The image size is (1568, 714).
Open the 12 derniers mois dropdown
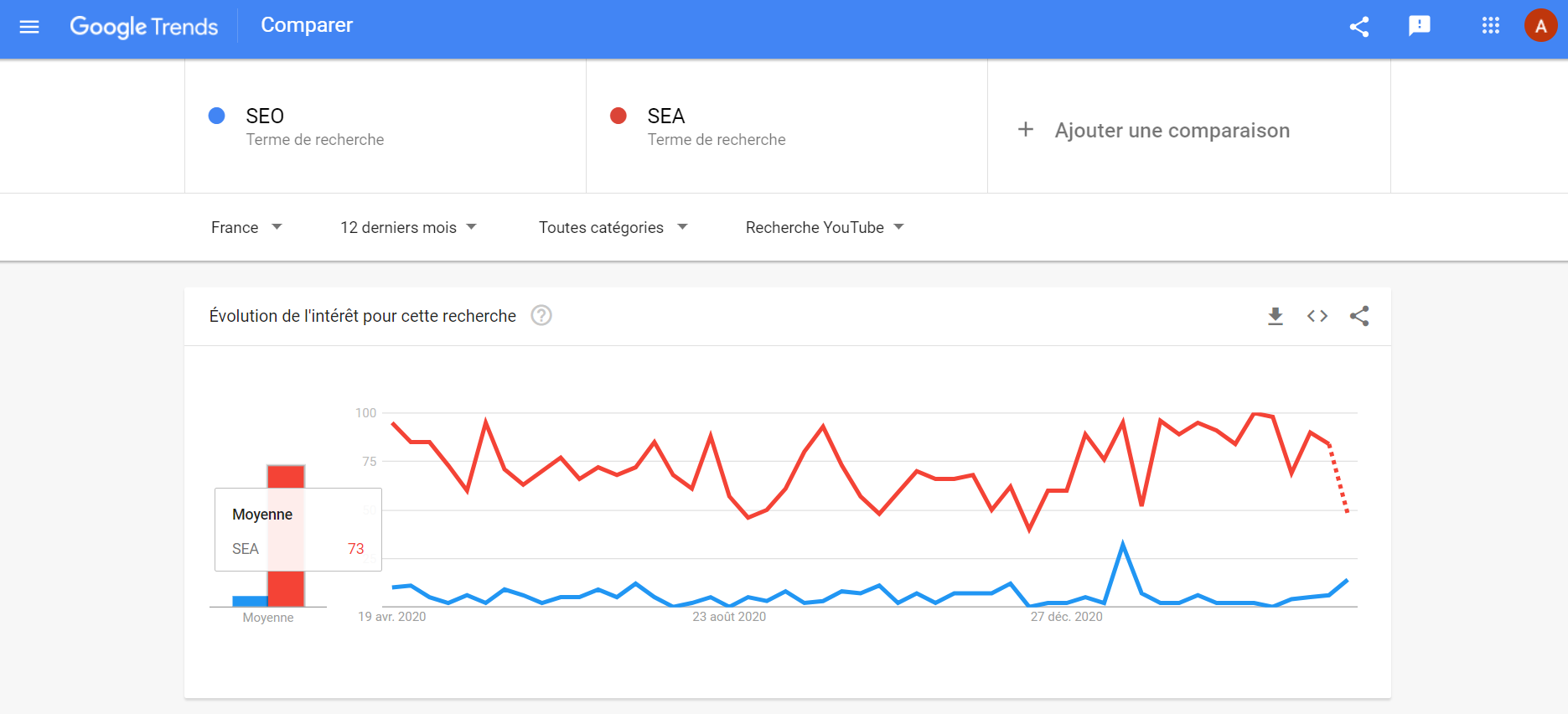[408, 227]
